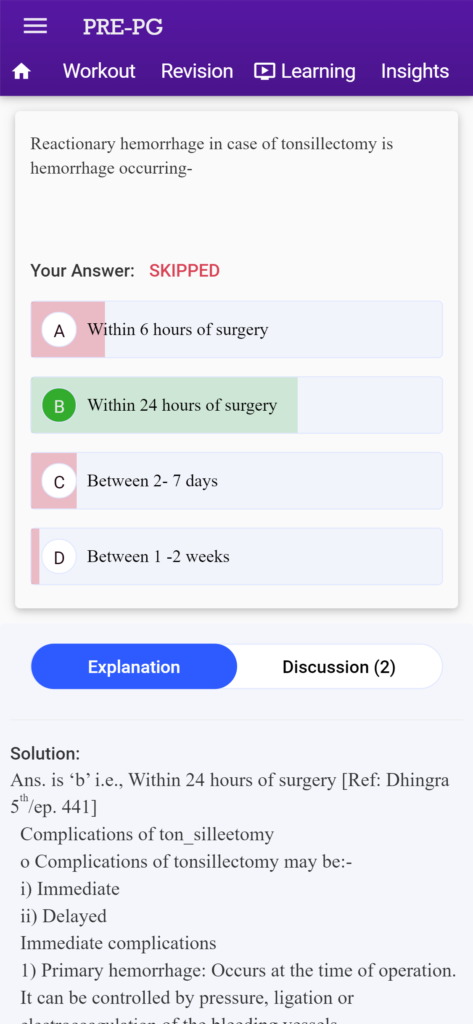473x1024 pixels.
Task: Open the Insights tab
Action: coord(415,71)
